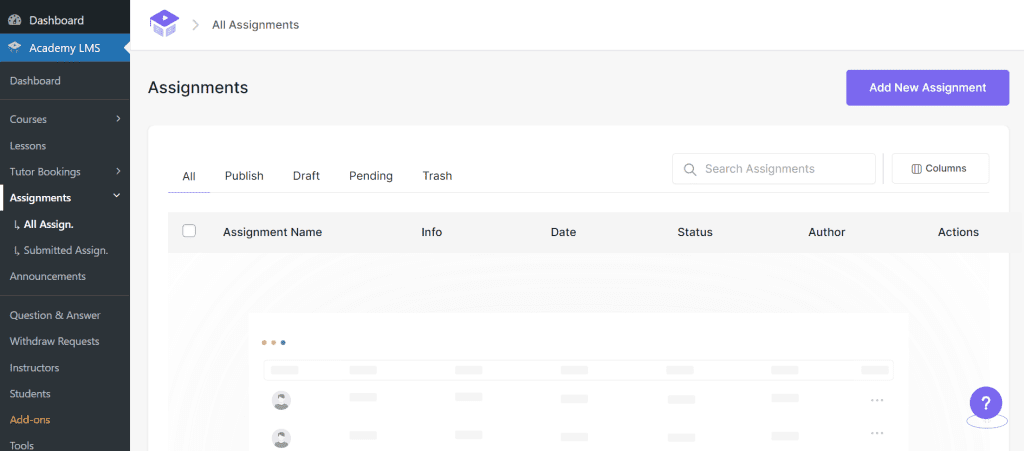Click Status column header
Viewport: 1024px width, 451px height.
695,232
